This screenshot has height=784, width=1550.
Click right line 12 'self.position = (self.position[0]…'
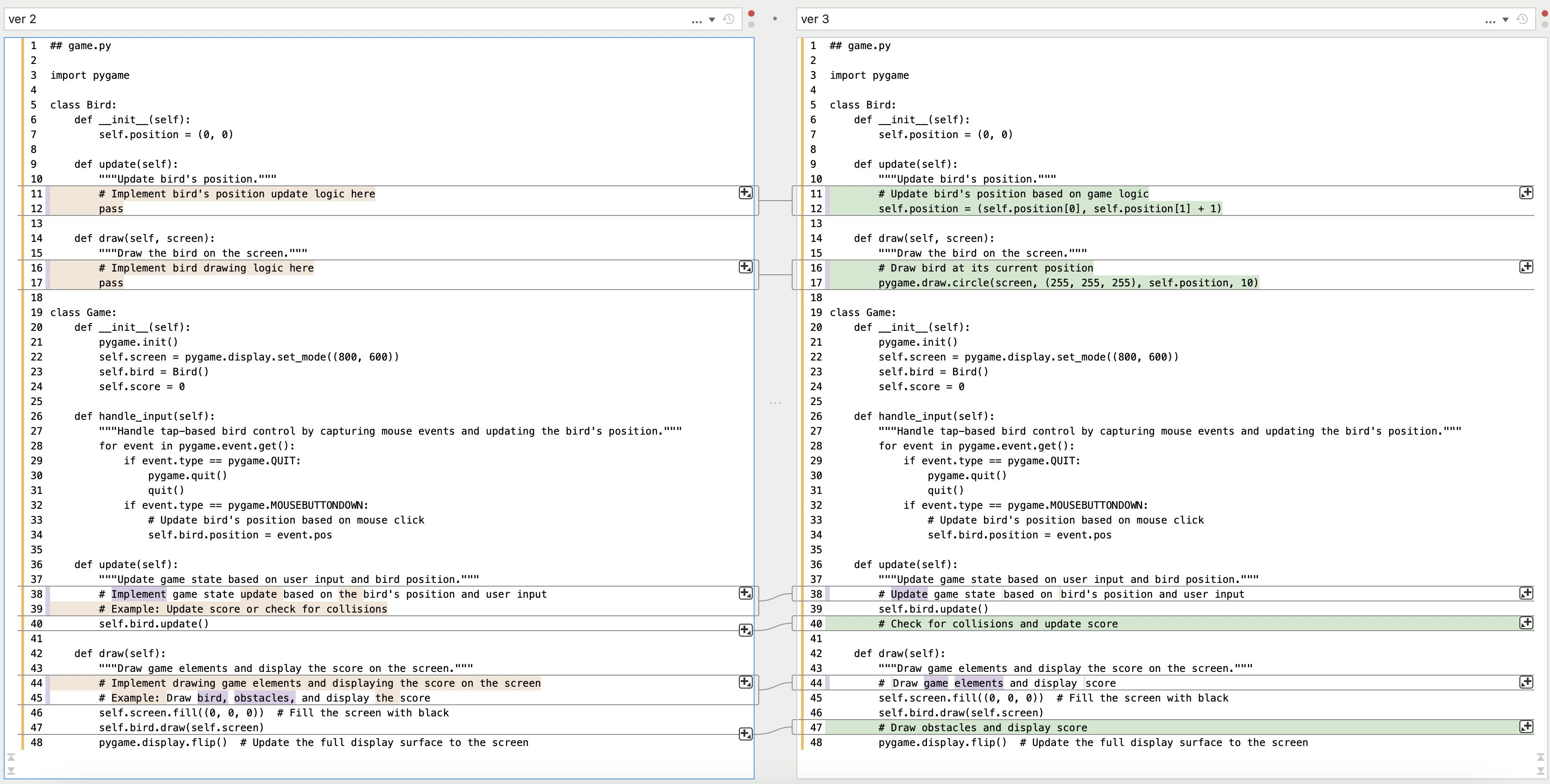pos(1050,209)
